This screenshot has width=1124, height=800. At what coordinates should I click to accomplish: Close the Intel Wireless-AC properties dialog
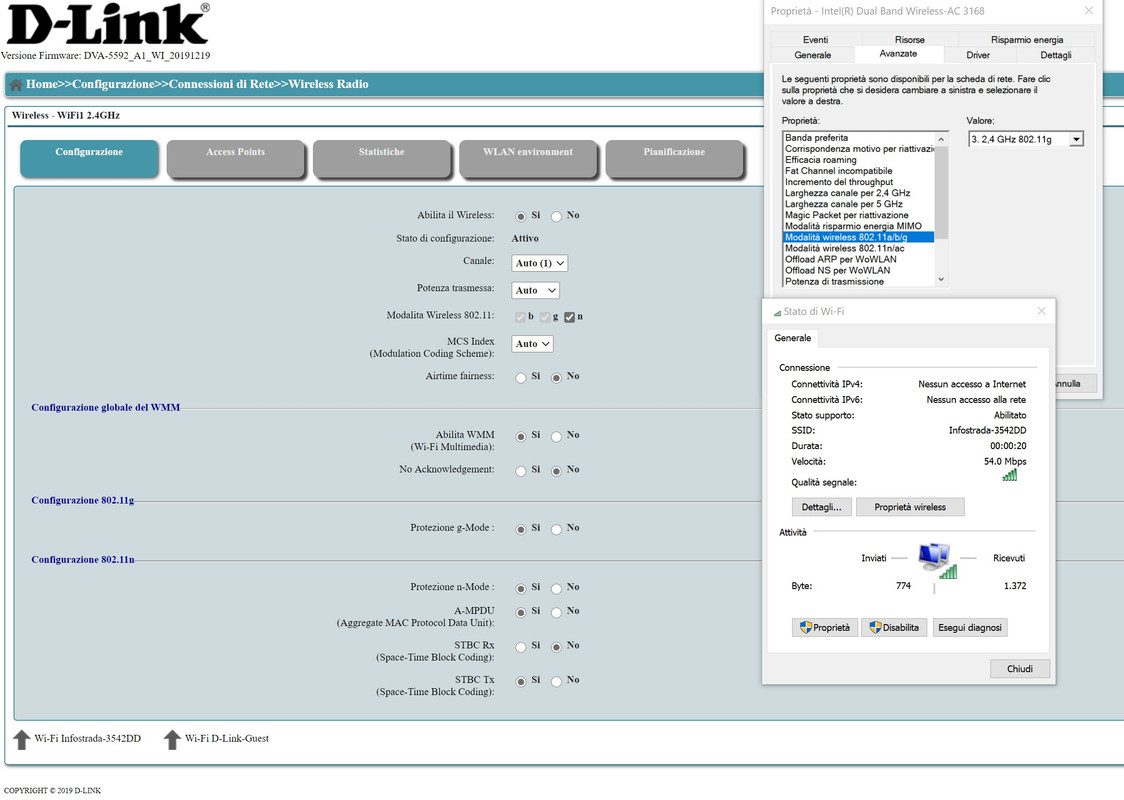(1089, 11)
